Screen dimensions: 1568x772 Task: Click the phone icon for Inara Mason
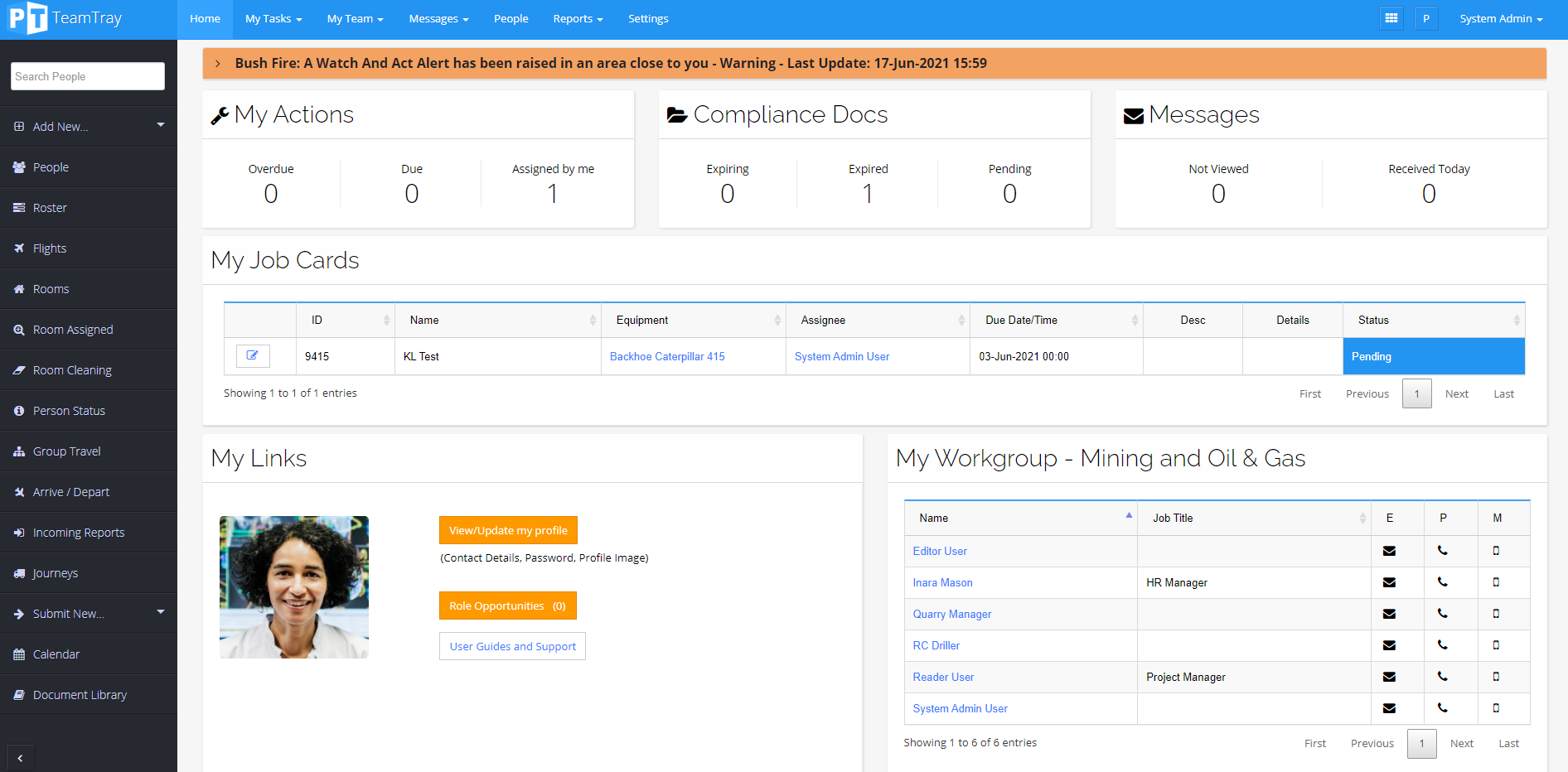(1443, 582)
